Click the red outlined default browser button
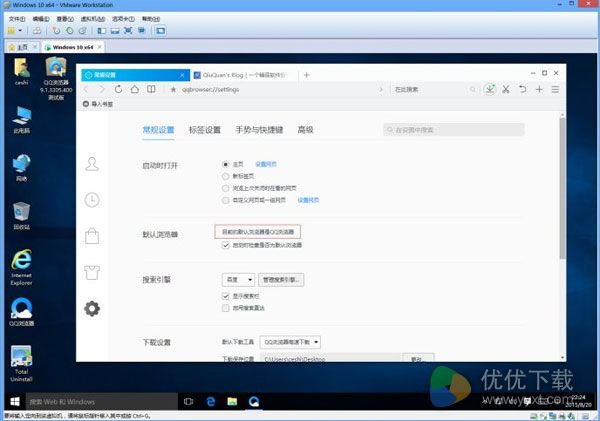Screen dimensions: 600x421 point(258,232)
